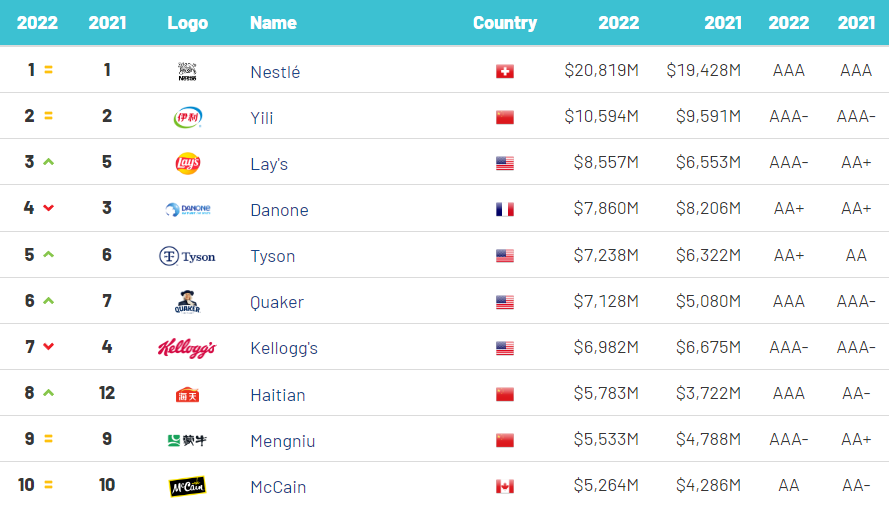The height and width of the screenshot is (507, 890).
Task: Click the Tyson logo
Action: coord(187,256)
